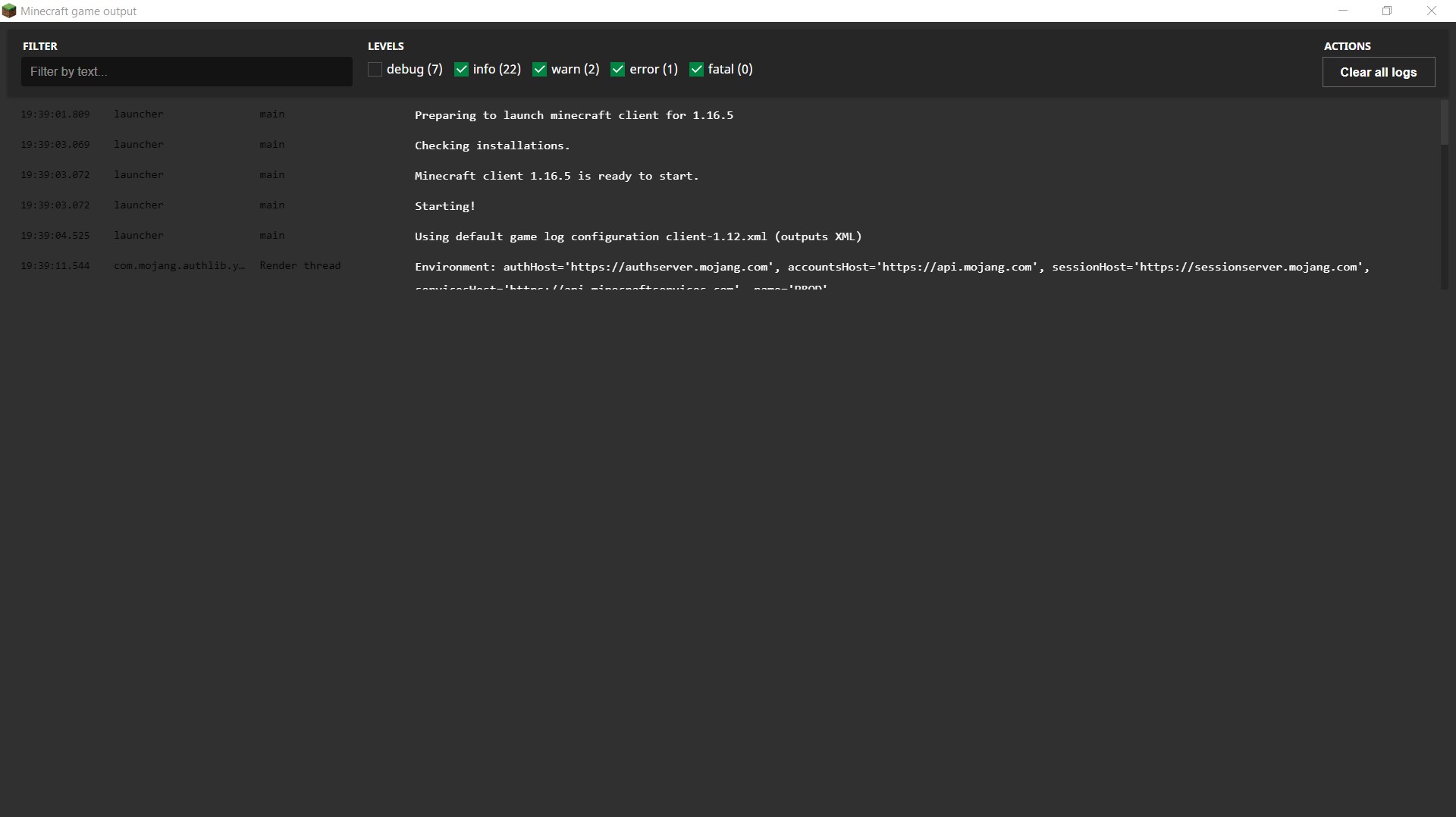Click the ACTIONS section heading

click(x=1348, y=46)
